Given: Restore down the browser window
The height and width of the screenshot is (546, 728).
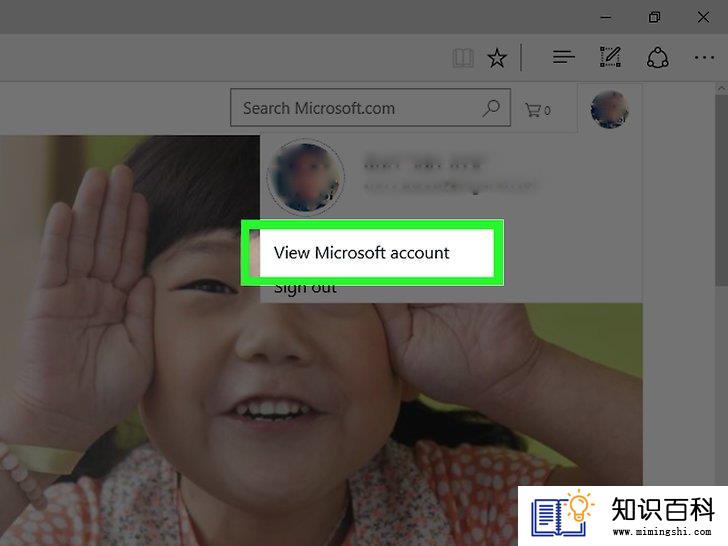Looking at the screenshot, I should pyautogui.click(x=655, y=18).
